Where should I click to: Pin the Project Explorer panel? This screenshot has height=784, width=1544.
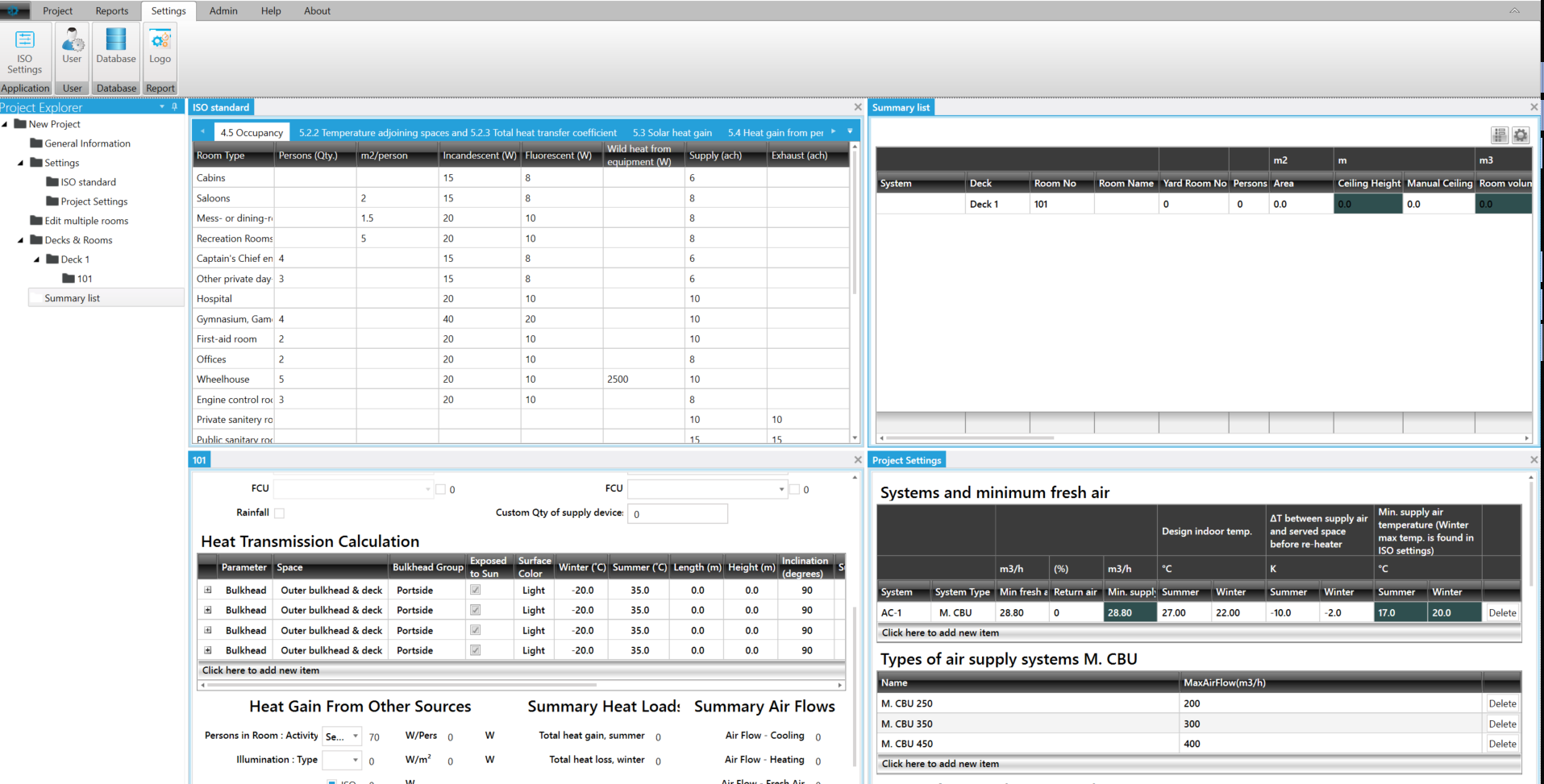click(x=175, y=107)
